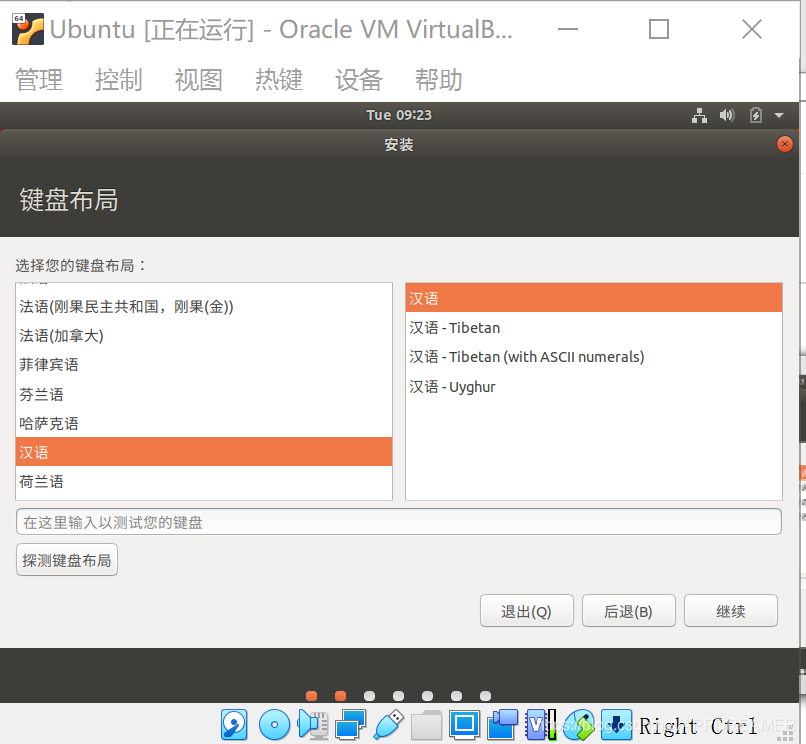Select 哈萨克语 in the layout list
Image resolution: width=806 pixels, height=744 pixels.
click(x=204, y=424)
